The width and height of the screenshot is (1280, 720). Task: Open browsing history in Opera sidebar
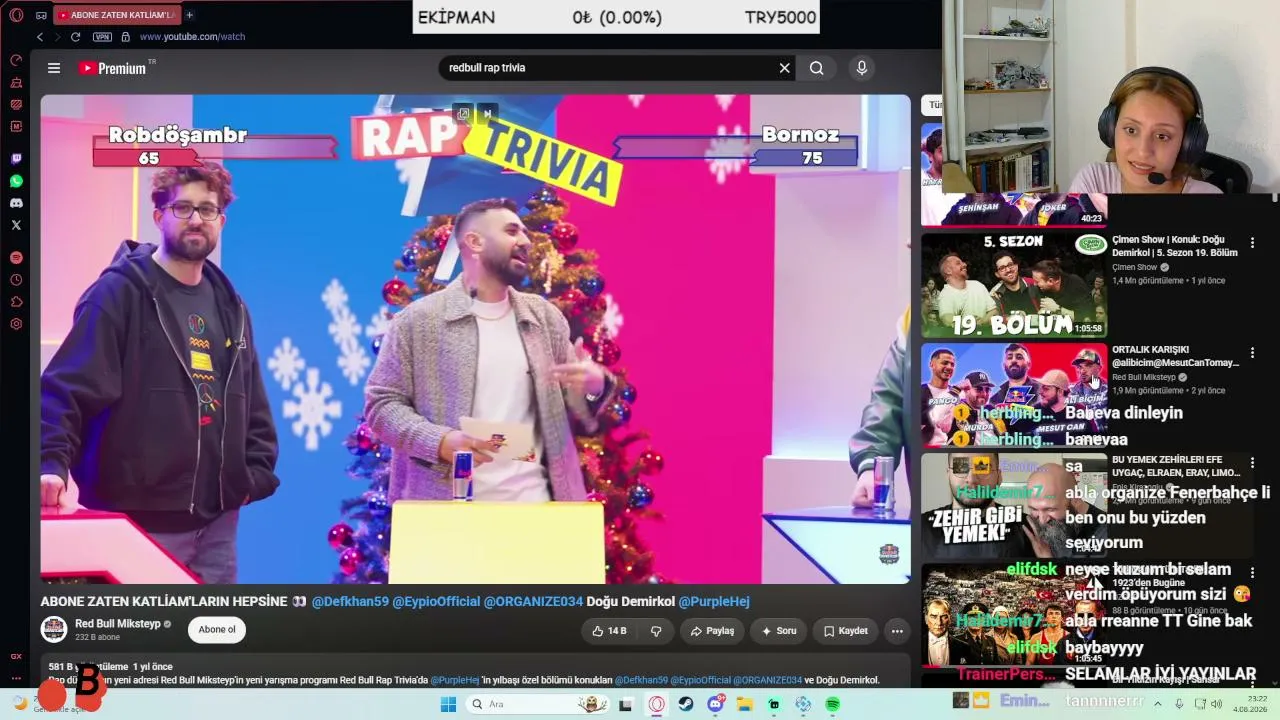pos(16,280)
